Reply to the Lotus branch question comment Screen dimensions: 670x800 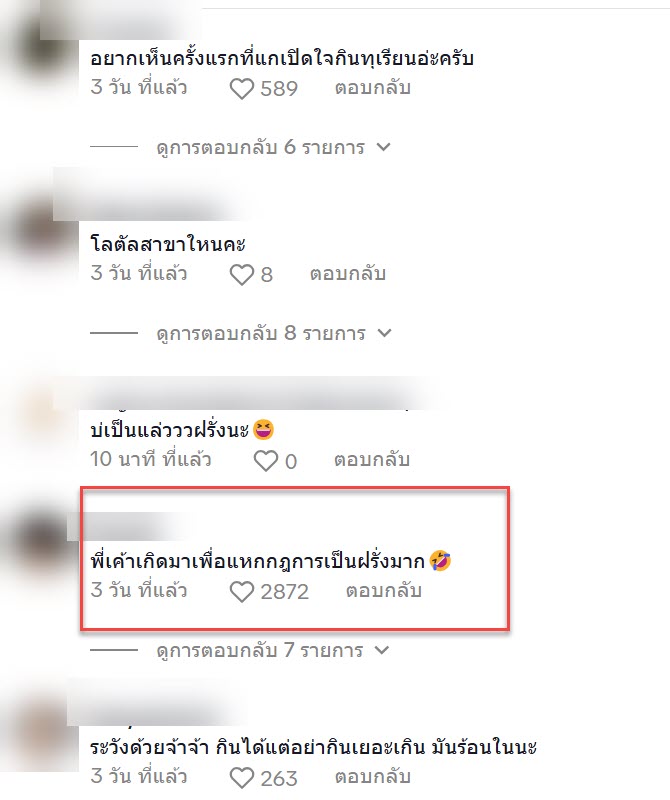click(348, 274)
